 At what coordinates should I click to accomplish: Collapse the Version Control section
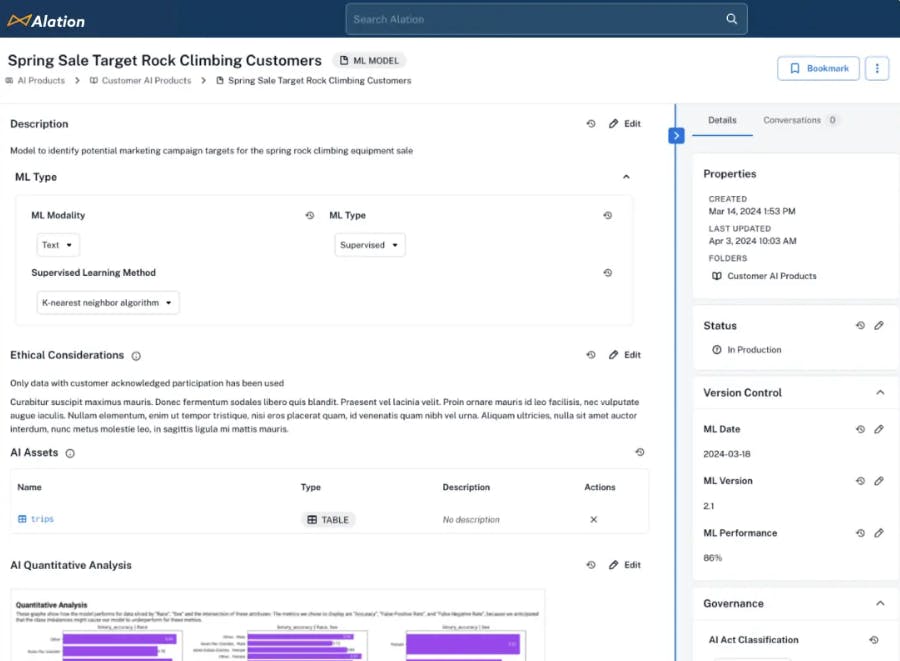880,393
